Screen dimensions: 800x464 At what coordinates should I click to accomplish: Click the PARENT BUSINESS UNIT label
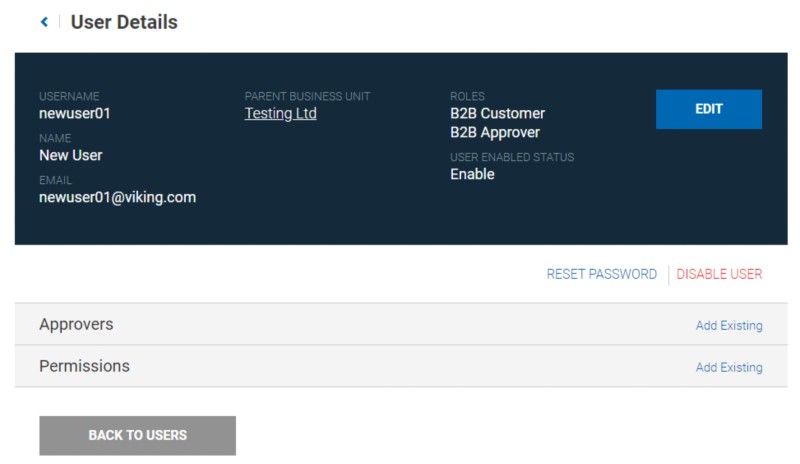(307, 97)
